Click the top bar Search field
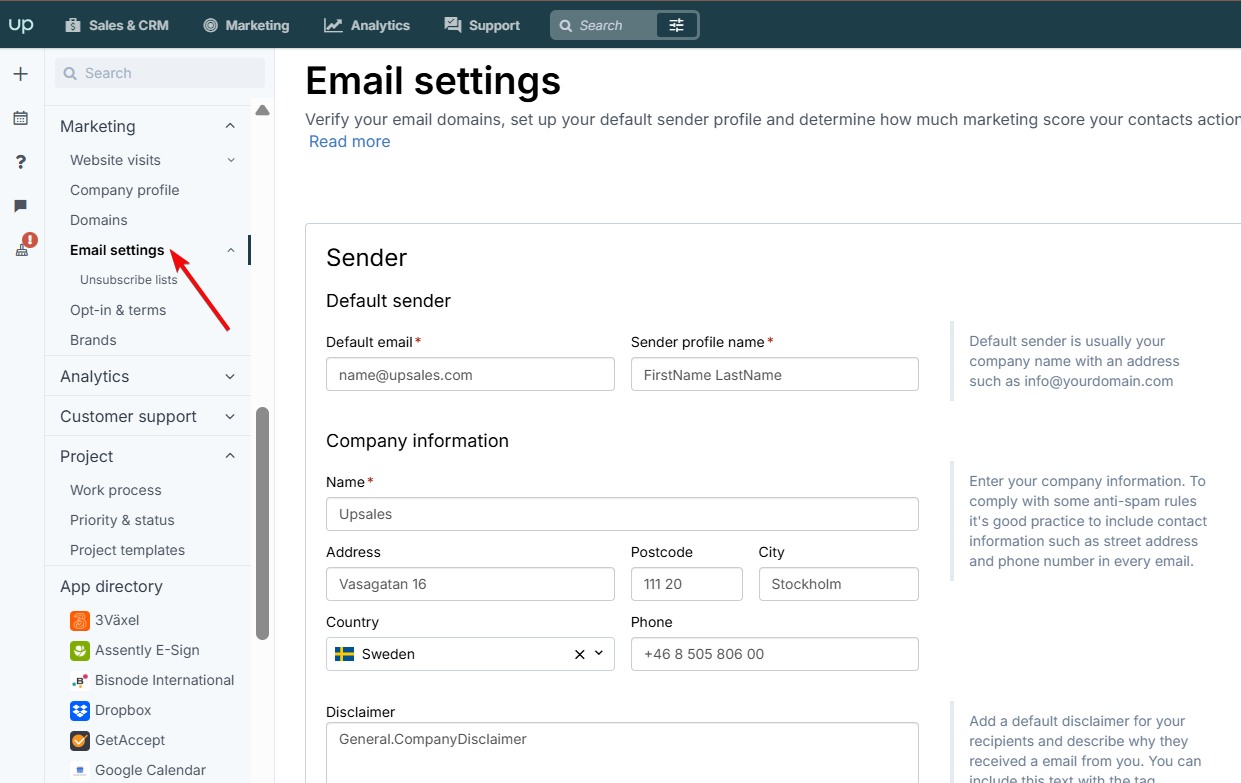The width and height of the screenshot is (1241, 783). pos(605,25)
